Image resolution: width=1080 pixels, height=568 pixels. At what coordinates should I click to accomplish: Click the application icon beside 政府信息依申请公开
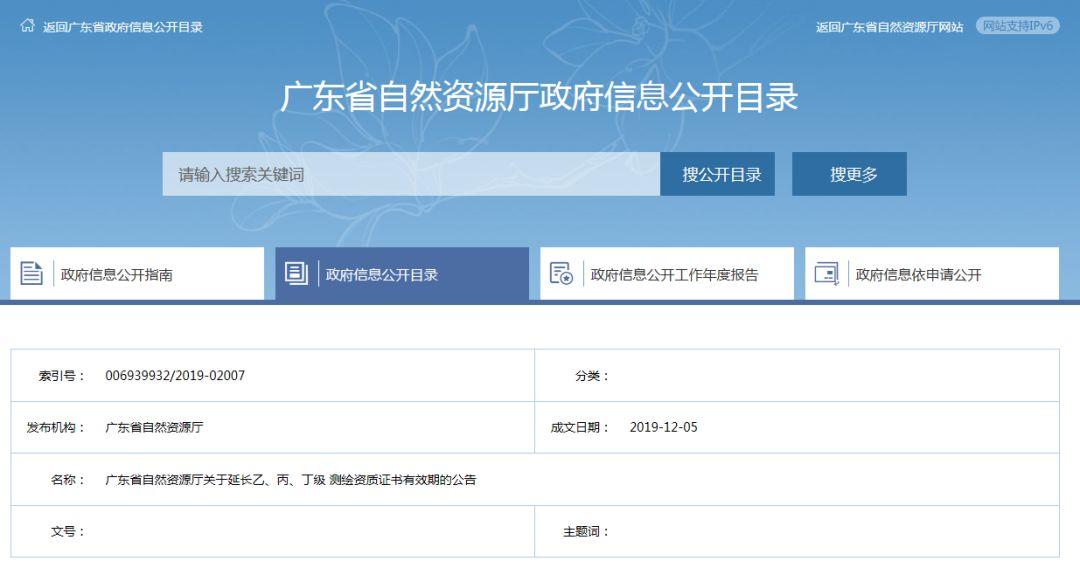[x=827, y=273]
